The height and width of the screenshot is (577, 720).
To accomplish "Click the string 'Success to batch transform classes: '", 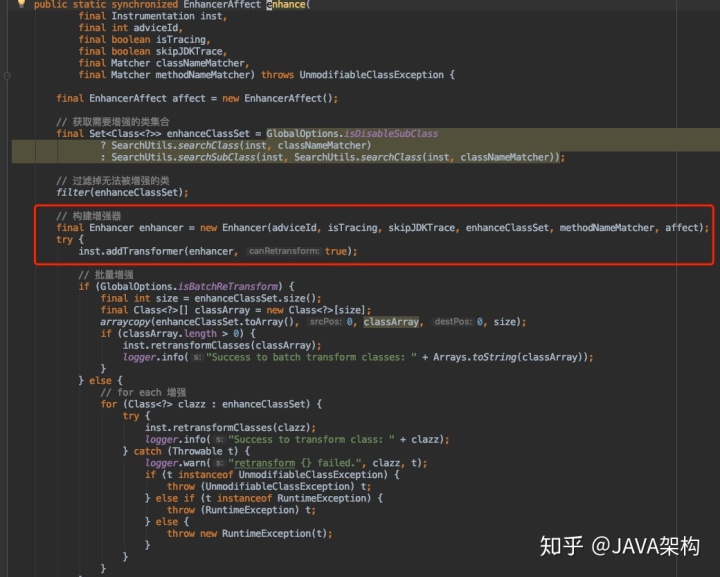I will [x=311, y=357].
